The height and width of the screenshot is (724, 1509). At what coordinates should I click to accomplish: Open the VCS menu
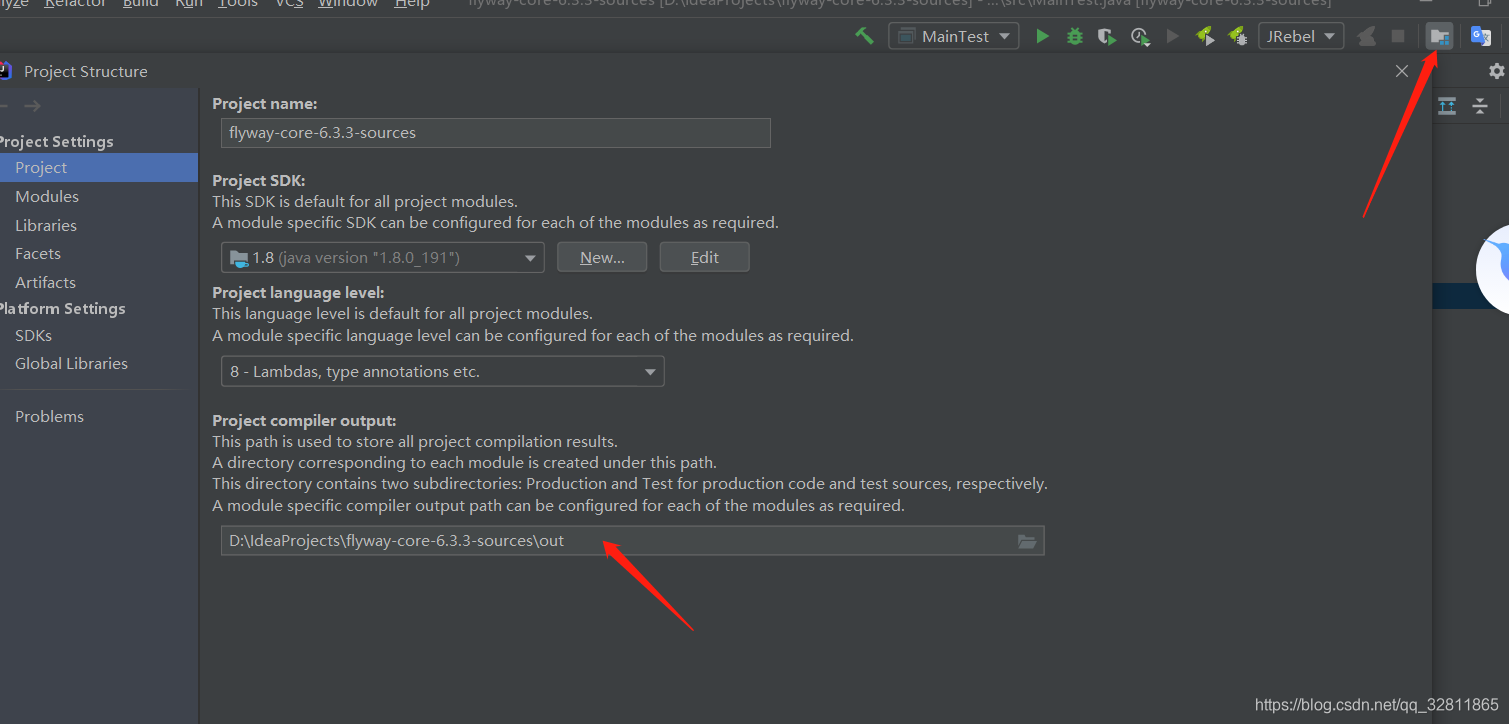tap(288, 4)
